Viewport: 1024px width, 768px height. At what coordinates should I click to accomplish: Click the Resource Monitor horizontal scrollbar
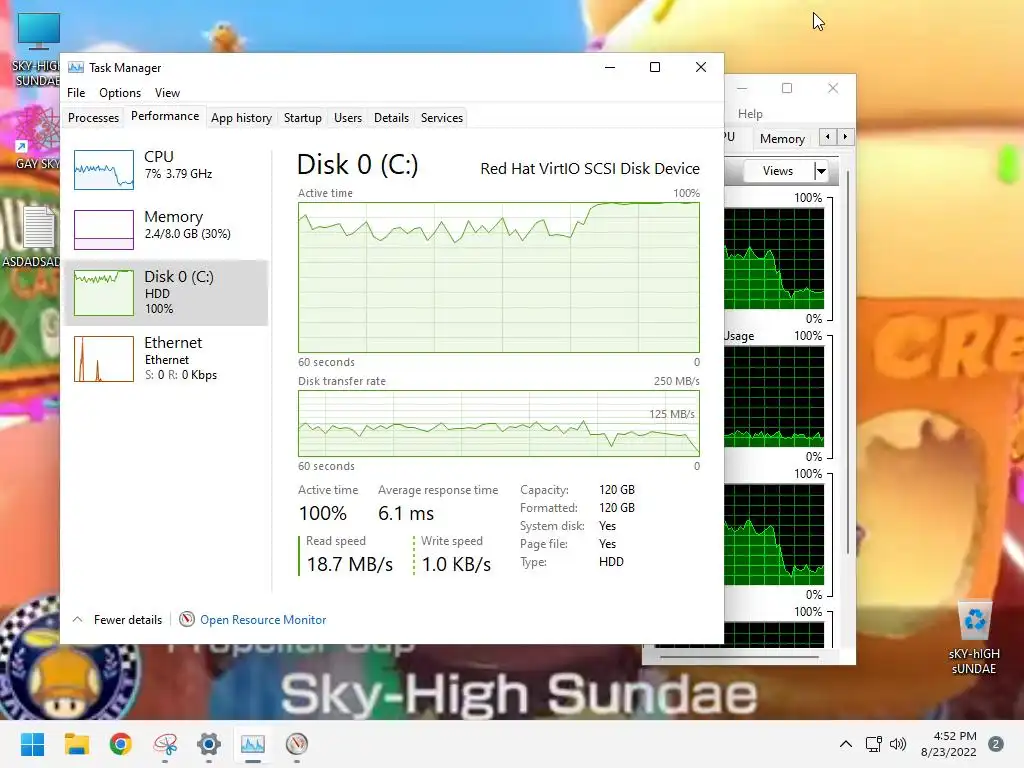[738, 656]
